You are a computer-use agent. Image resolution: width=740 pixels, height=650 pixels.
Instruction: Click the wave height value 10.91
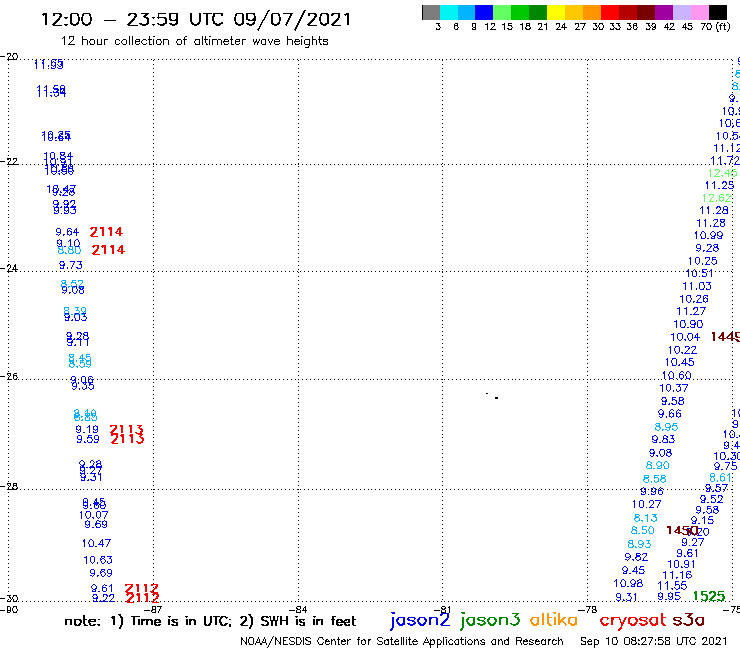681,564
